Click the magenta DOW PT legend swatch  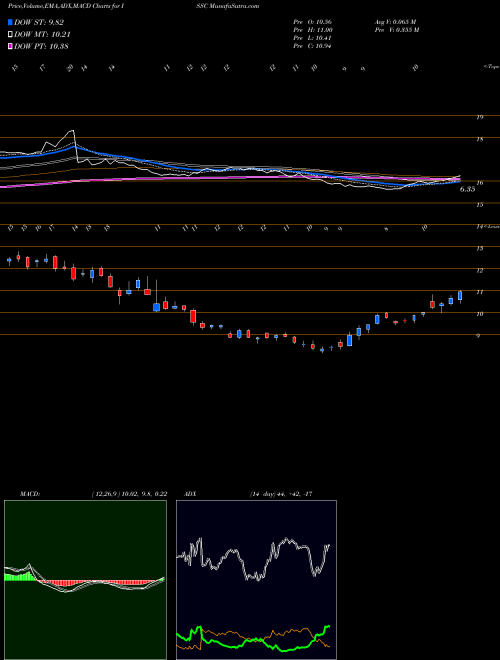coord(11,46)
